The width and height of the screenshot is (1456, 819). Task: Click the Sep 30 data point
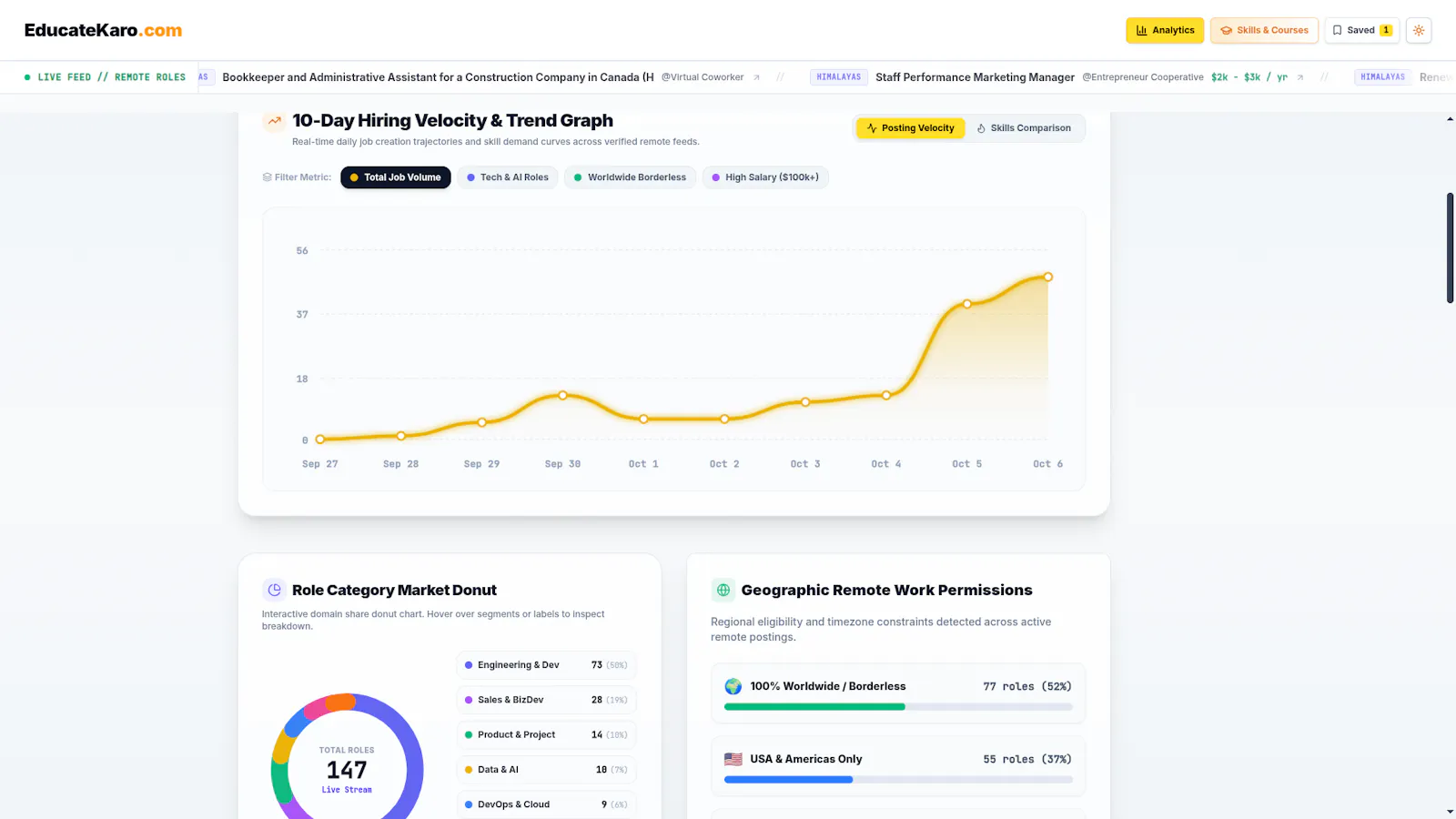[x=563, y=396]
